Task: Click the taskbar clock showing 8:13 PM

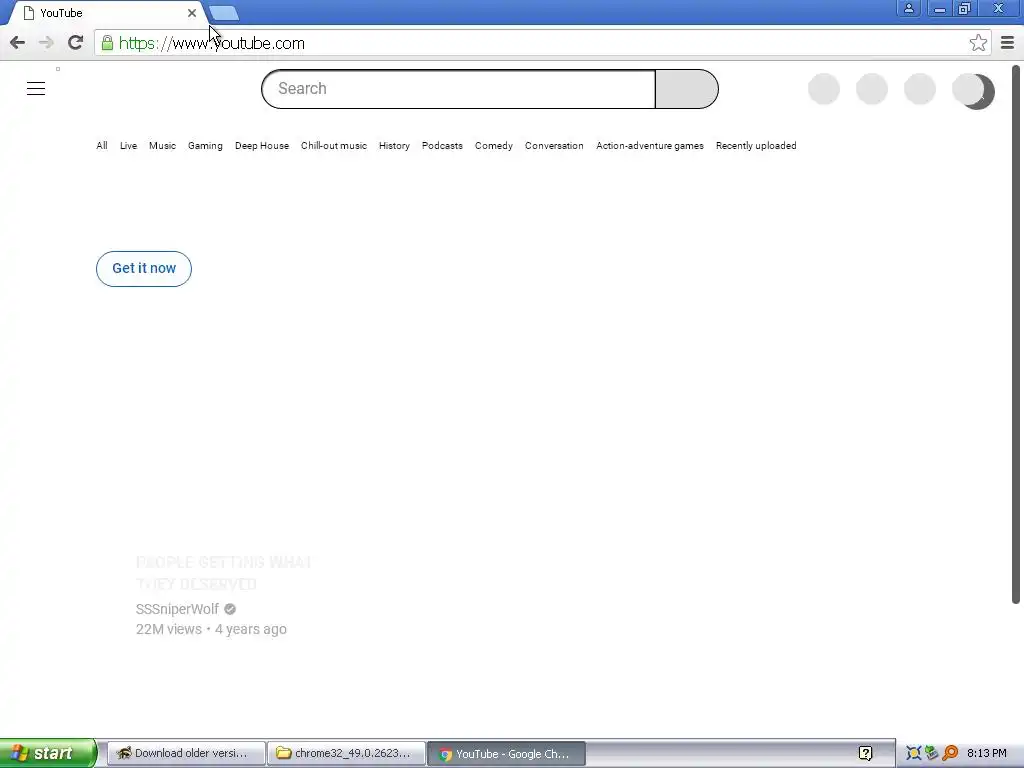Action: click(x=987, y=753)
